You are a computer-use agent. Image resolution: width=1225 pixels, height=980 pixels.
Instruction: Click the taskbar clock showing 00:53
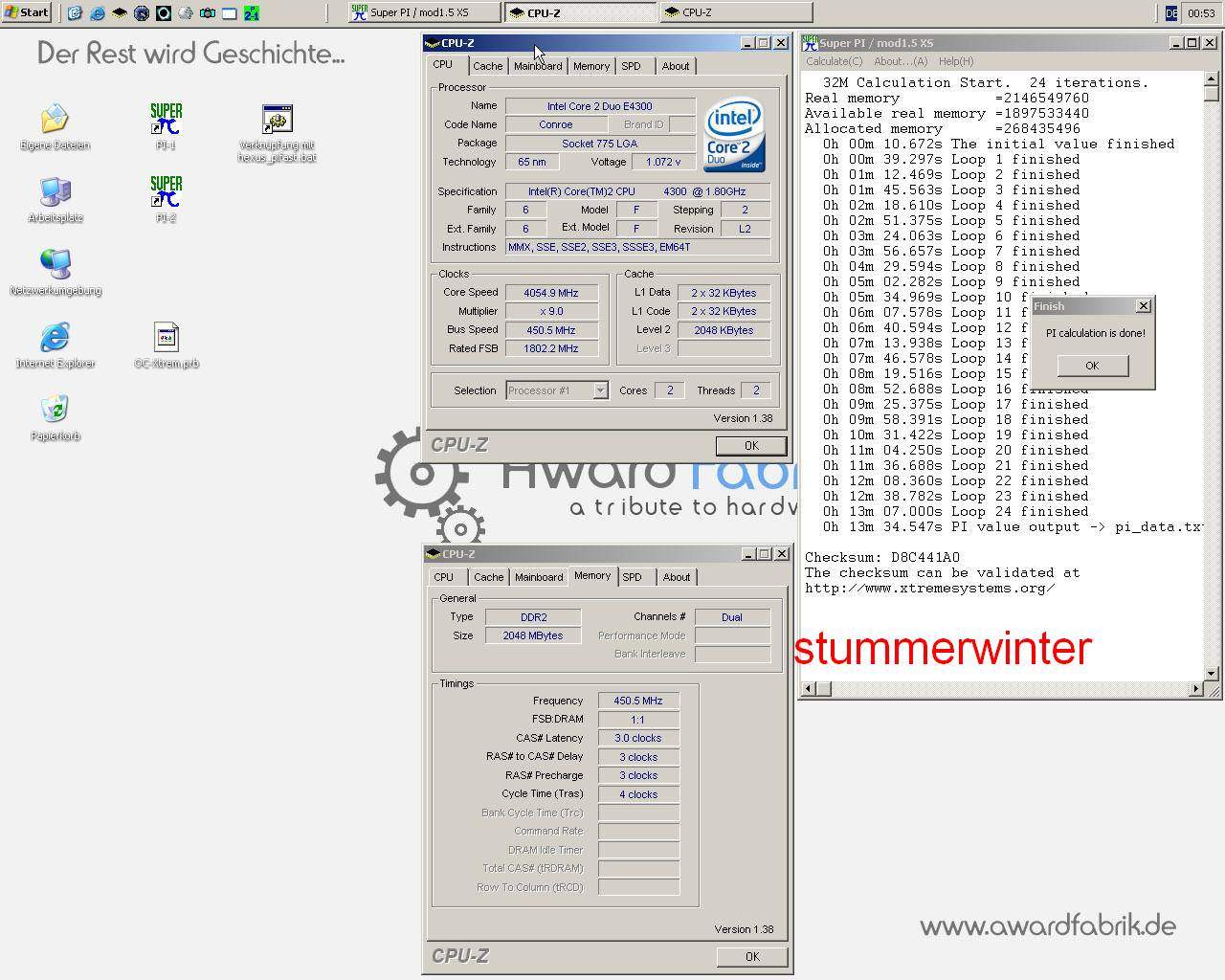point(1201,12)
